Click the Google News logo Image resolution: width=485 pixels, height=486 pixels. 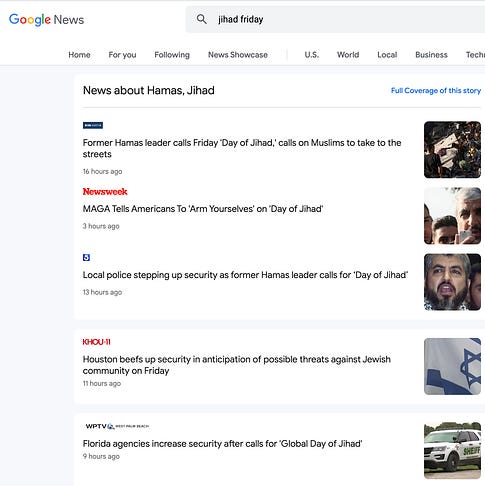point(46,20)
